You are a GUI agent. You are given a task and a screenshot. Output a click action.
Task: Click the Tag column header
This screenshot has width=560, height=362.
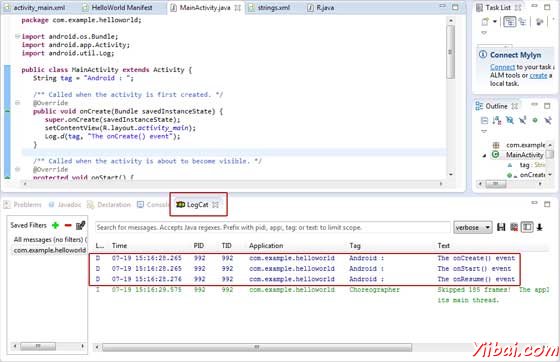point(355,246)
